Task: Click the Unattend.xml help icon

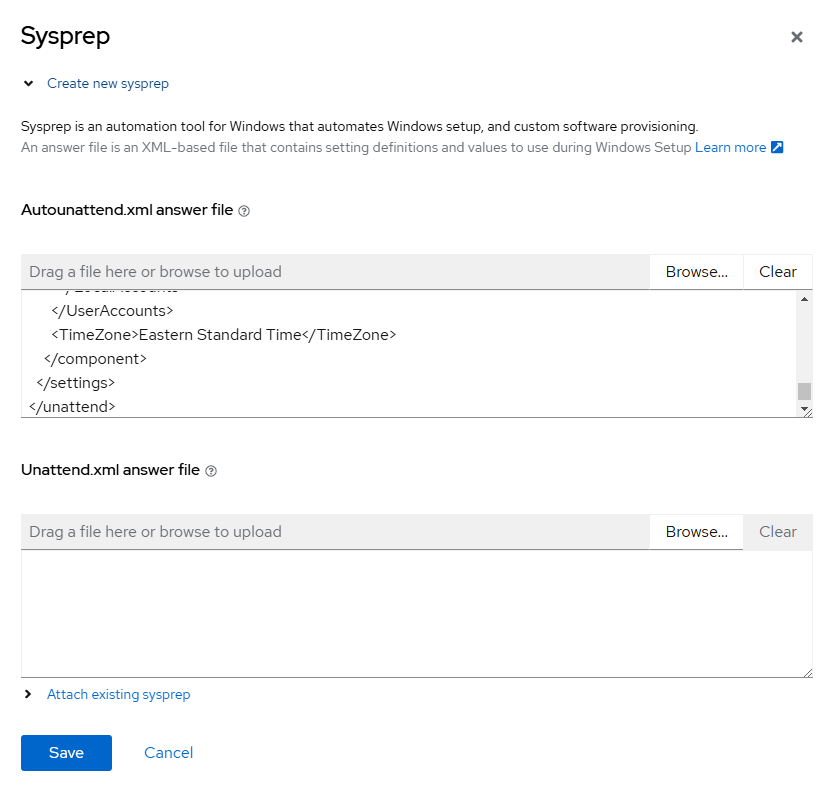Action: tap(211, 471)
